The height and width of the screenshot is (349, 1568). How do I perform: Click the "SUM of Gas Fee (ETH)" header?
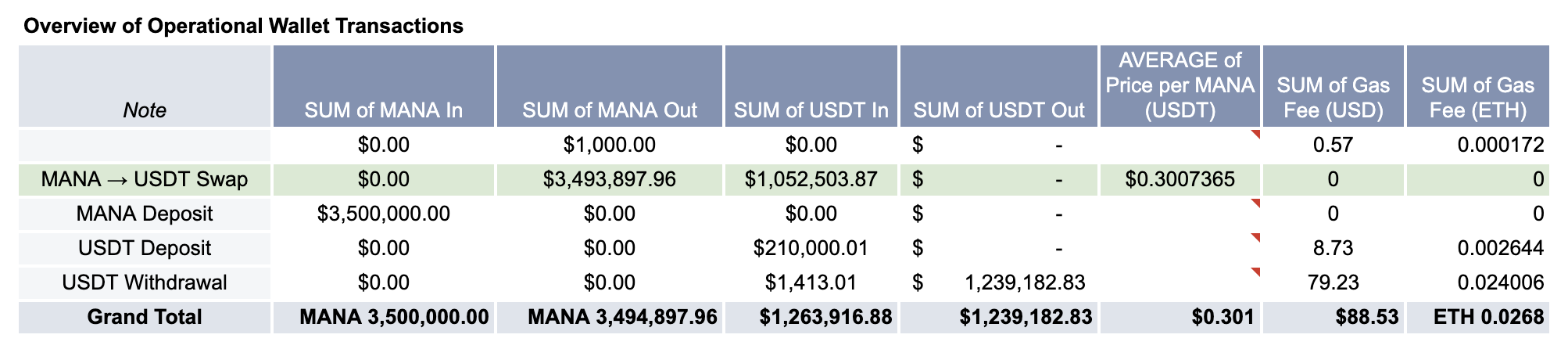(x=1477, y=97)
